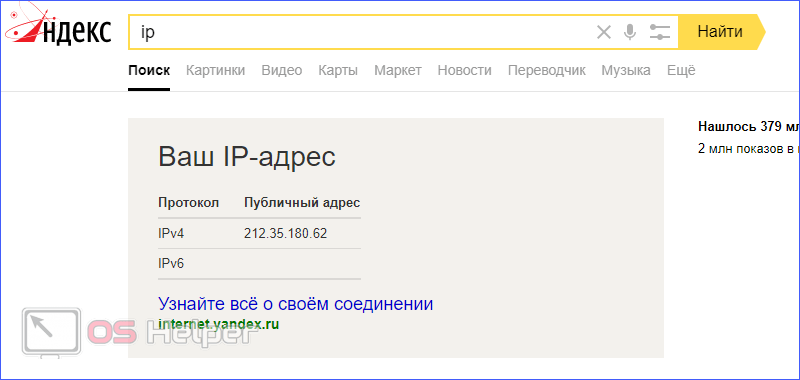This screenshot has width=800, height=380.
Task: Open Узнайте всё о своём соединении link
Action: tap(295, 304)
